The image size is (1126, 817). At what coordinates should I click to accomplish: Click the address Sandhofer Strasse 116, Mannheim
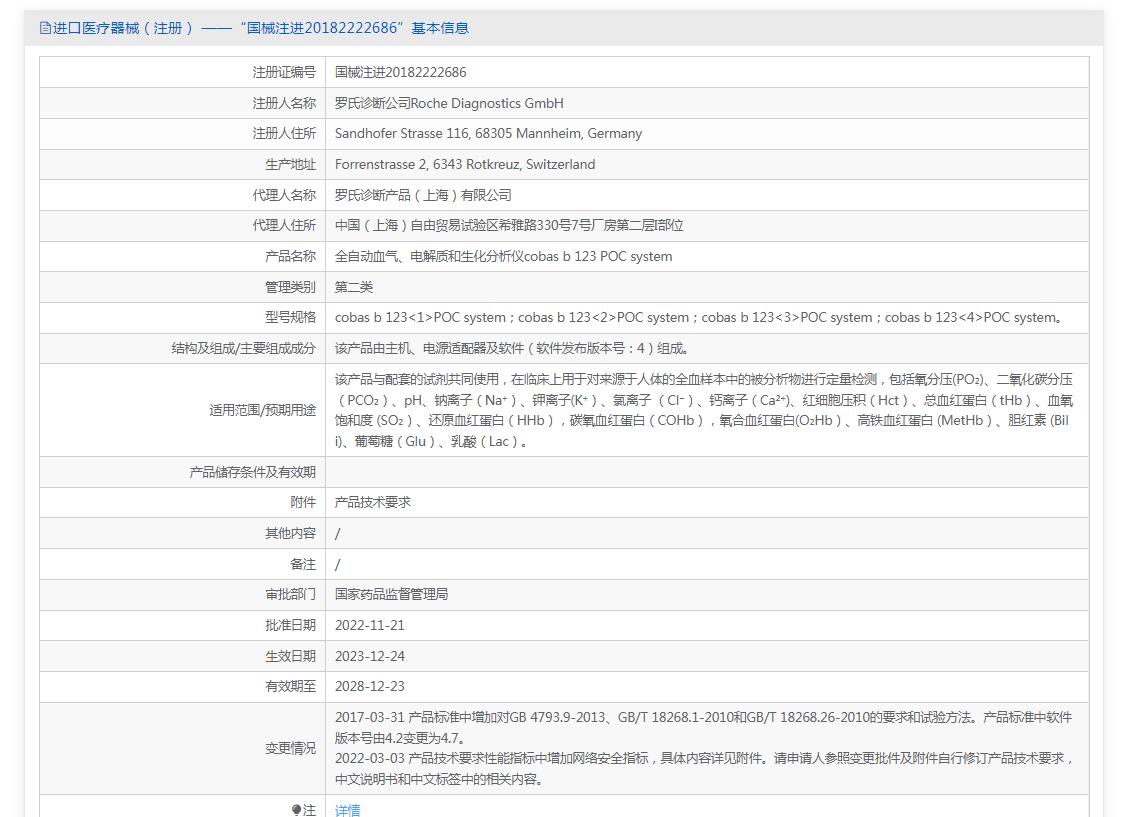coord(488,134)
